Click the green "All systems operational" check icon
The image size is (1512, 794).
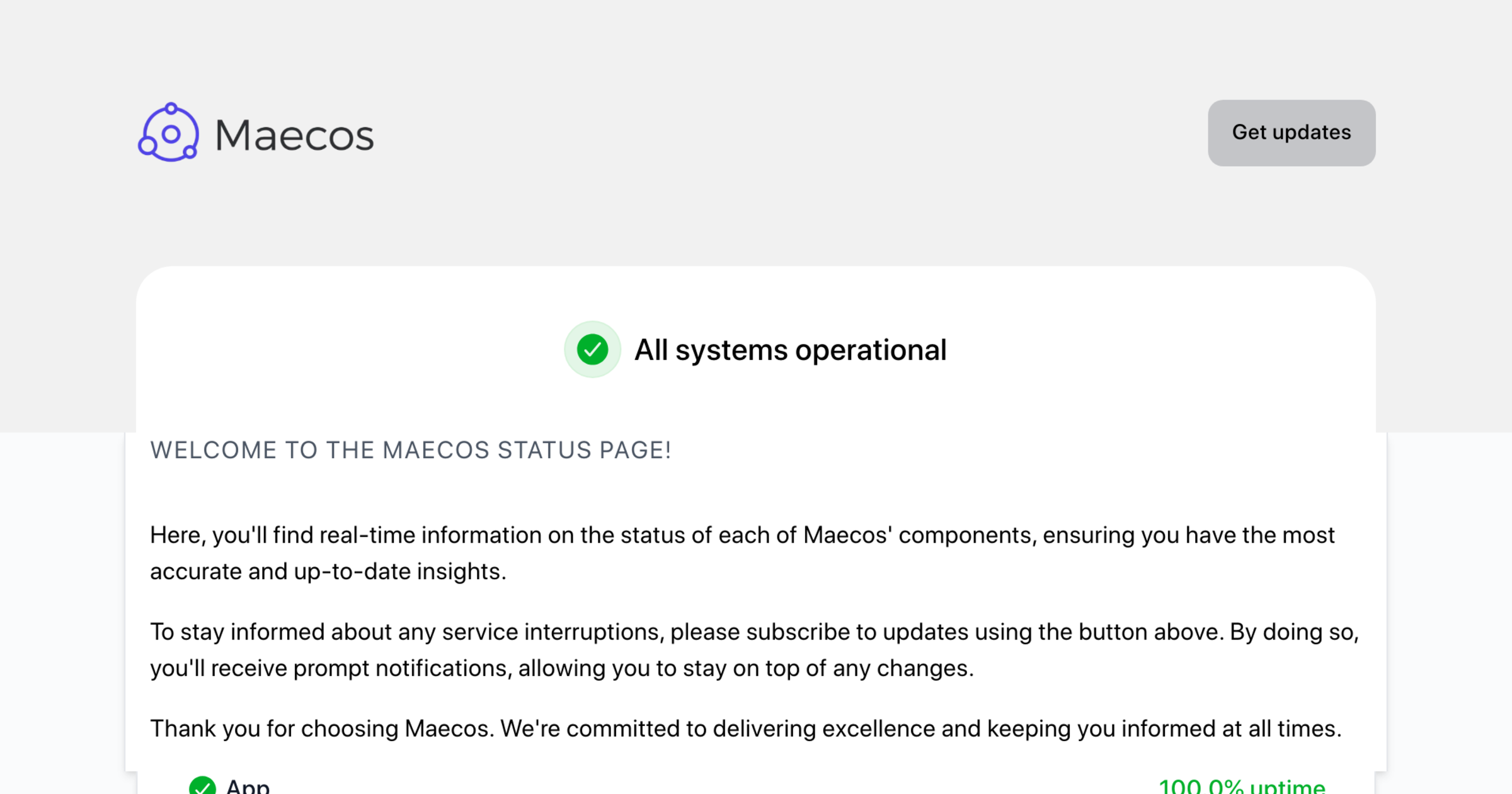(591, 349)
